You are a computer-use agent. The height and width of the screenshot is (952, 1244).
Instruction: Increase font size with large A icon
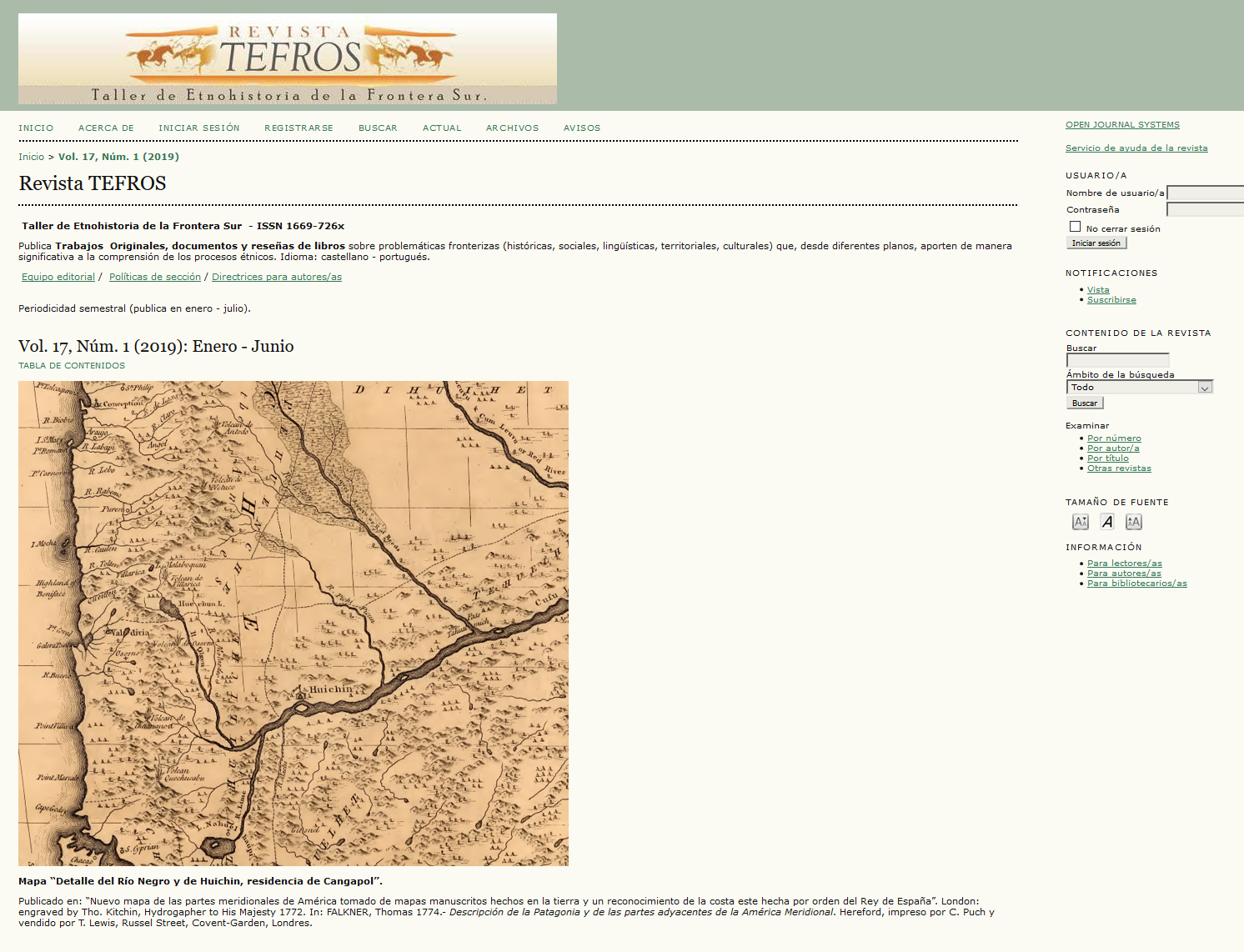coord(1134,522)
